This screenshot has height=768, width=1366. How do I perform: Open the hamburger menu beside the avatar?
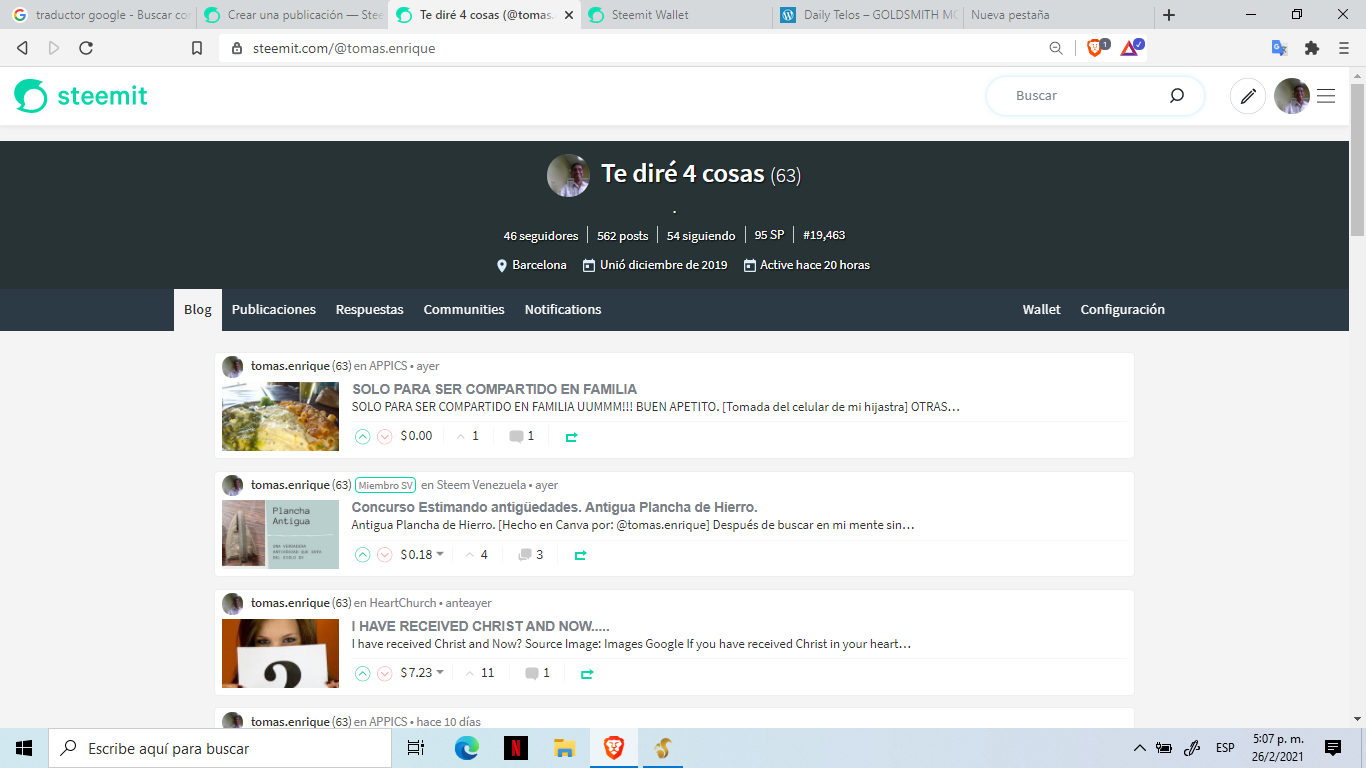click(1326, 96)
